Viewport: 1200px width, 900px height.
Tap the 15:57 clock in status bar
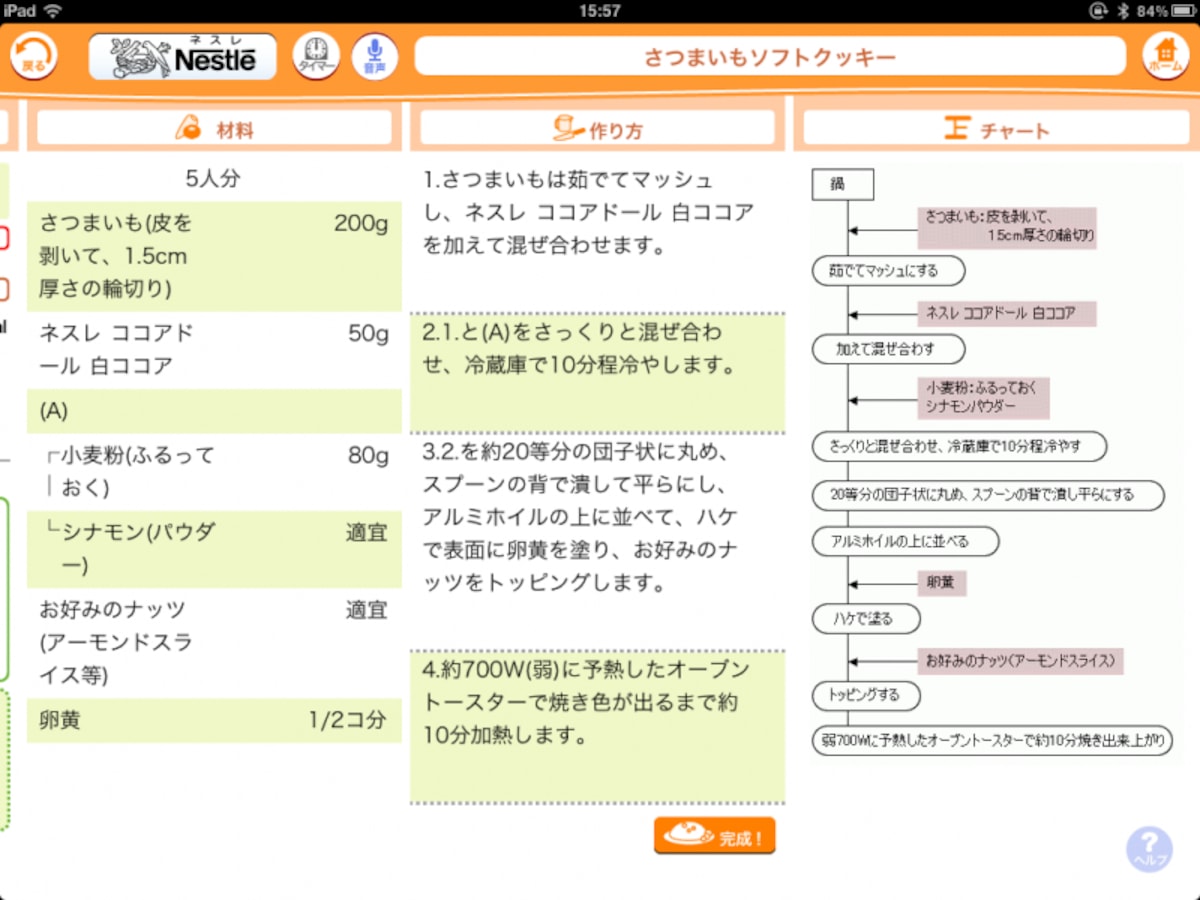pos(599,10)
